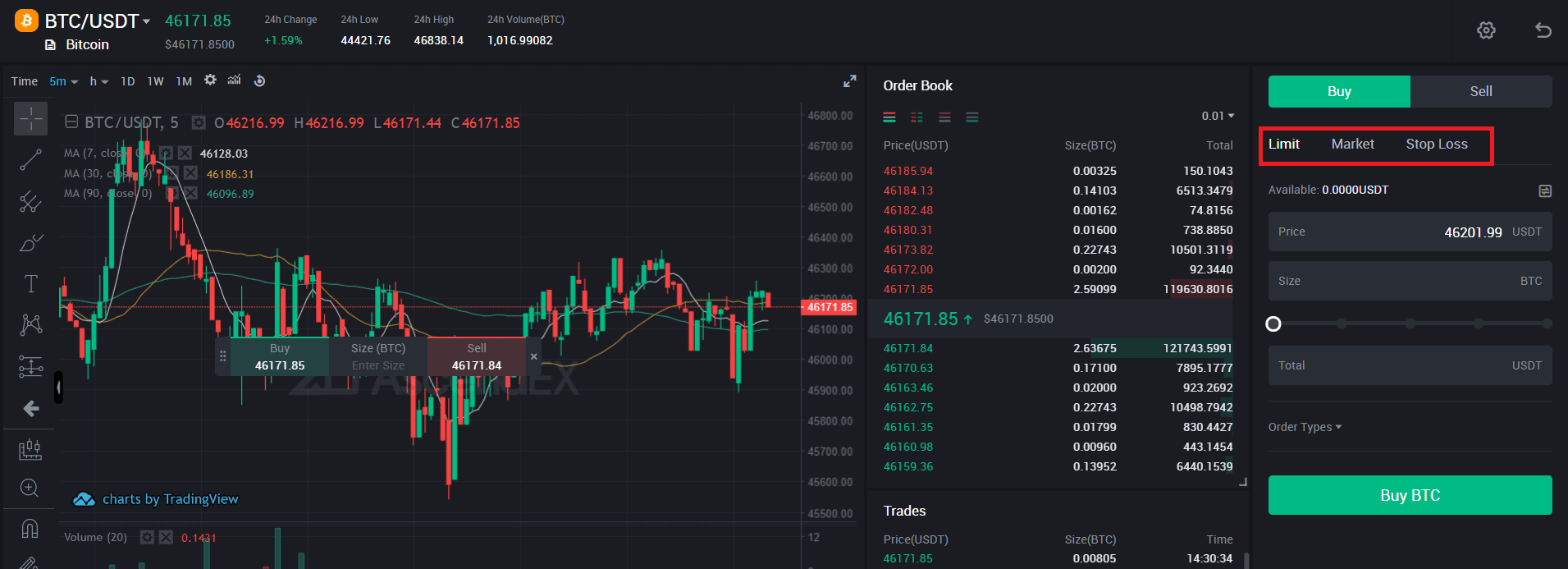Click Buy 46171.85 on chart trading panel
The height and width of the screenshot is (569, 1568).
(280, 357)
